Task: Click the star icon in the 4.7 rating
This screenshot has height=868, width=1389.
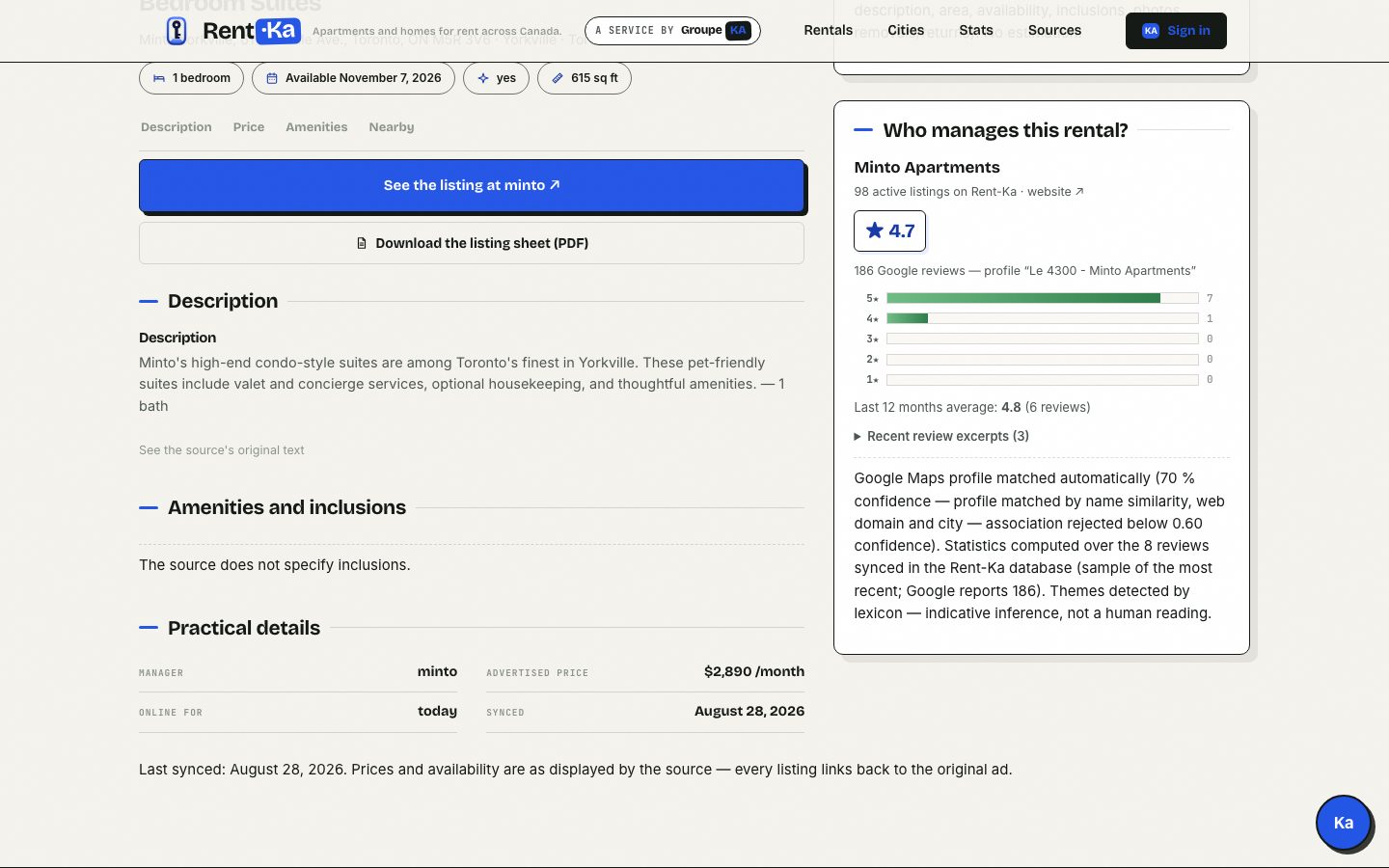Action: tap(875, 230)
